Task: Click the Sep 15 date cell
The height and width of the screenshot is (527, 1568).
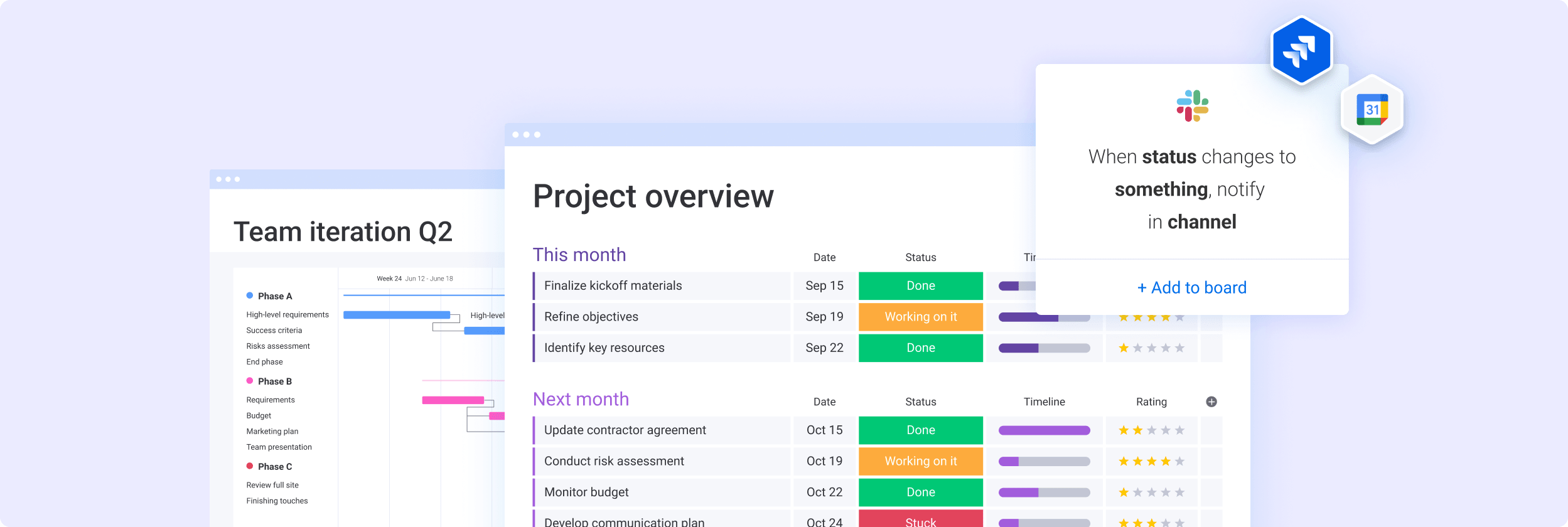Action: 824,285
